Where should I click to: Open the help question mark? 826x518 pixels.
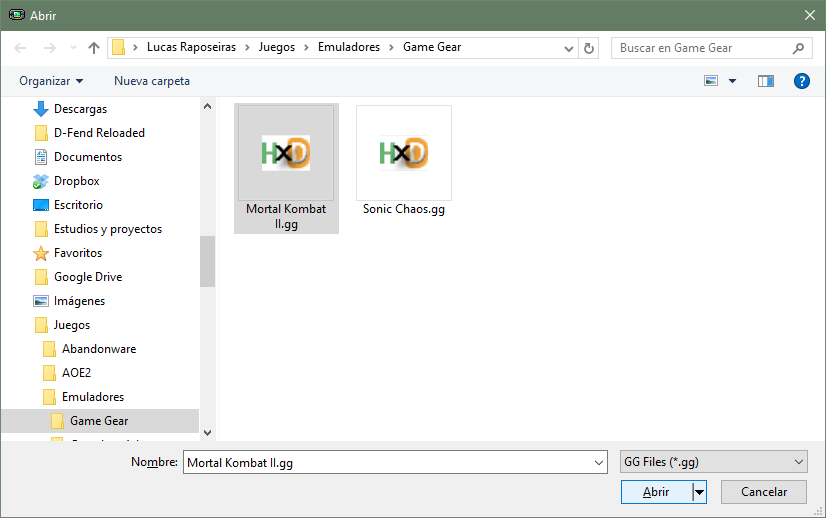(x=801, y=81)
